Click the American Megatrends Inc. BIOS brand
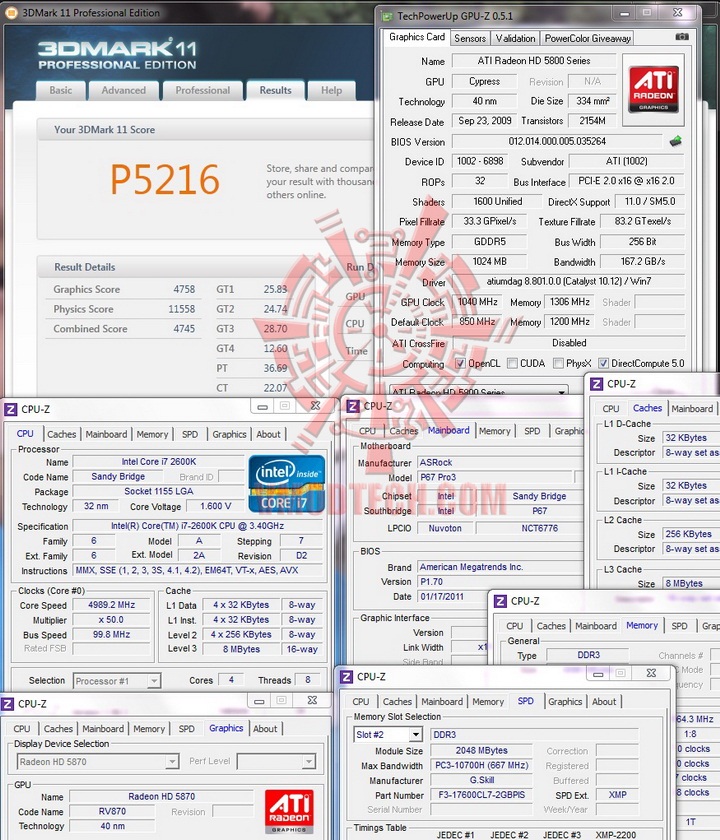 click(x=500, y=567)
